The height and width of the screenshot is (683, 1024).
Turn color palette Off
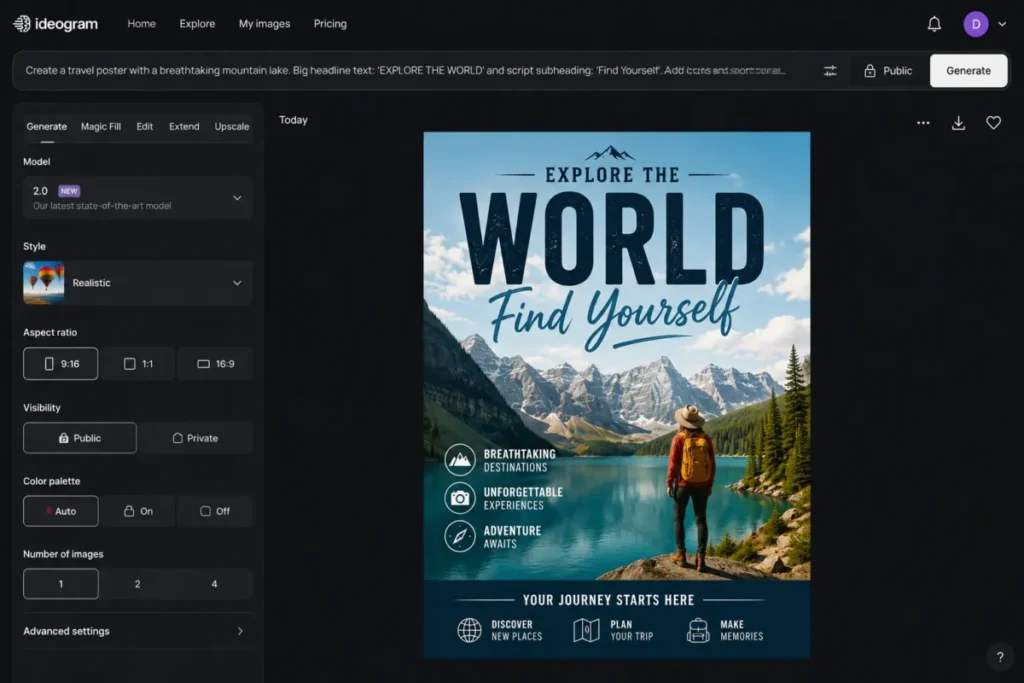215,511
